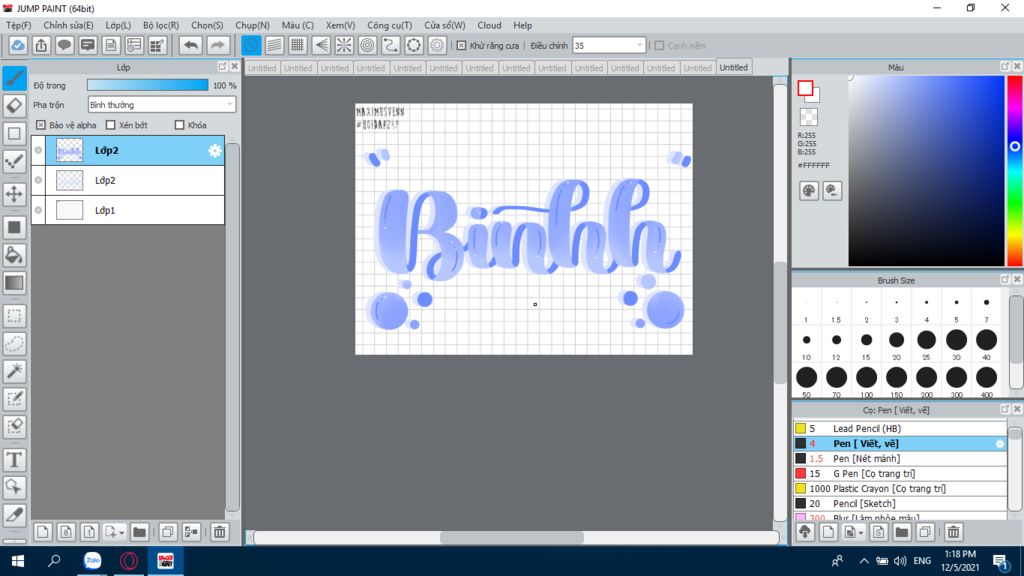Hide the middle Lớp2 layer

(39, 180)
